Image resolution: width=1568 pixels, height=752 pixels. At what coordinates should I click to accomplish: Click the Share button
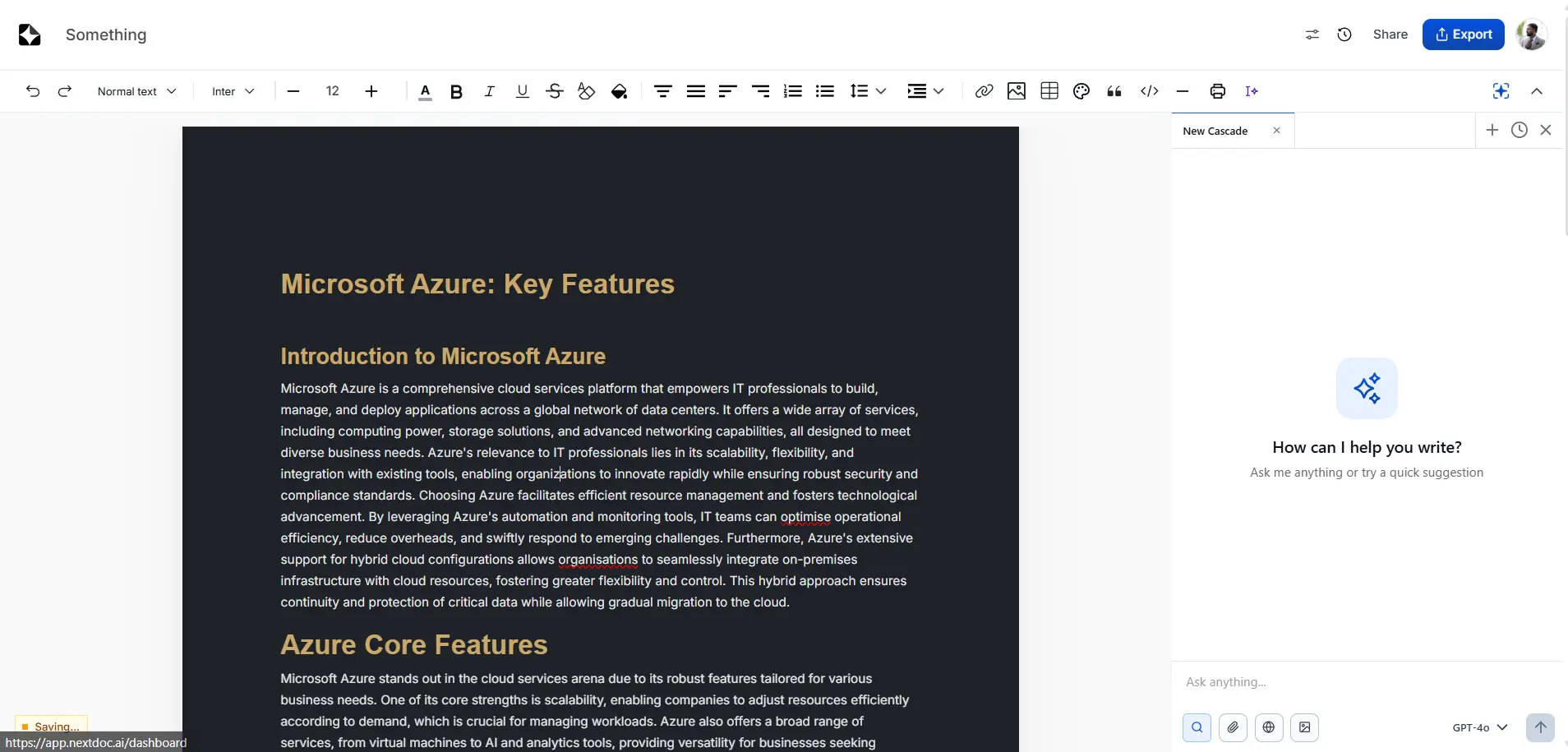[x=1390, y=35]
